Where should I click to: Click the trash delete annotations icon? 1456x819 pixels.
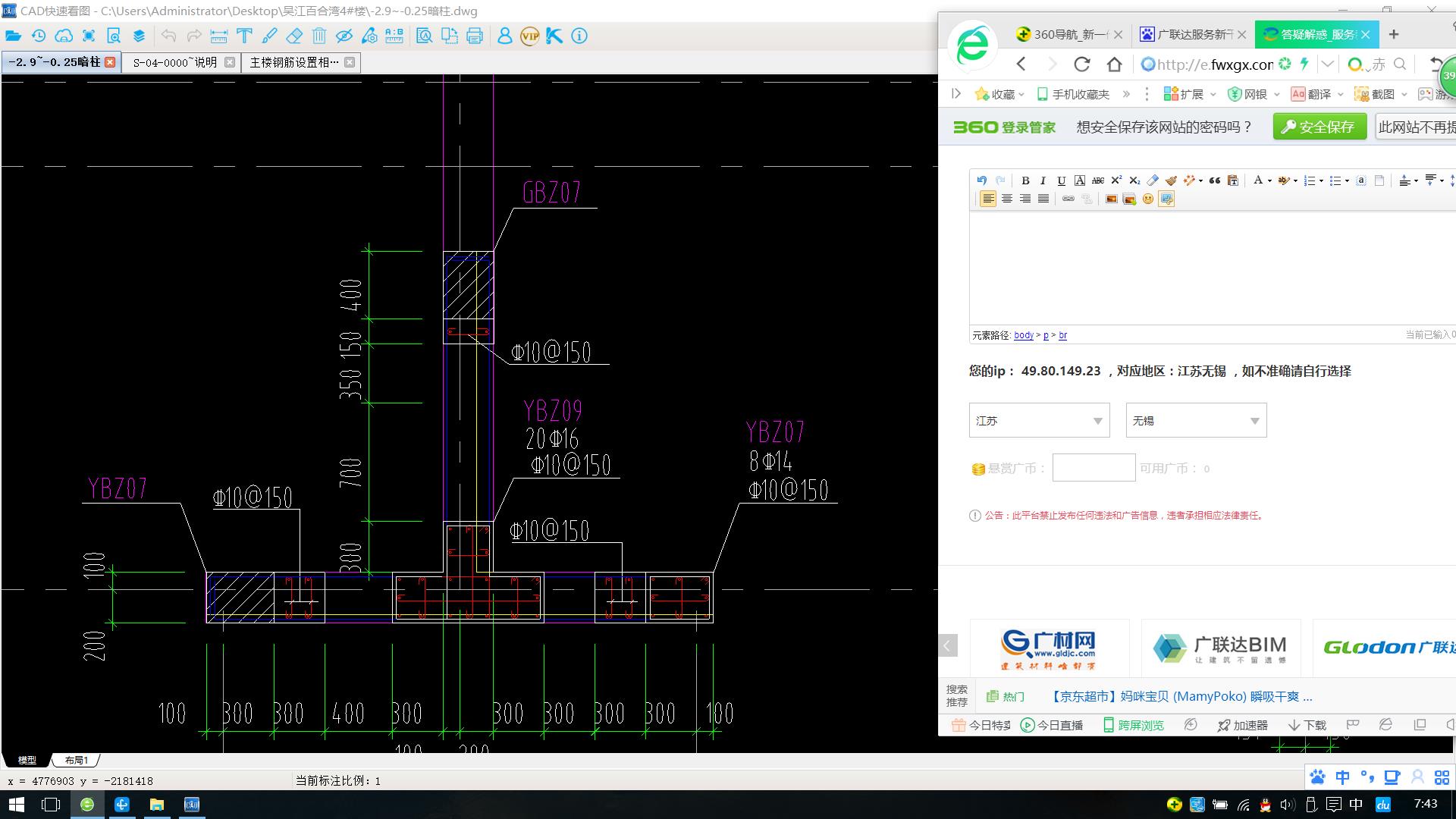(x=319, y=36)
